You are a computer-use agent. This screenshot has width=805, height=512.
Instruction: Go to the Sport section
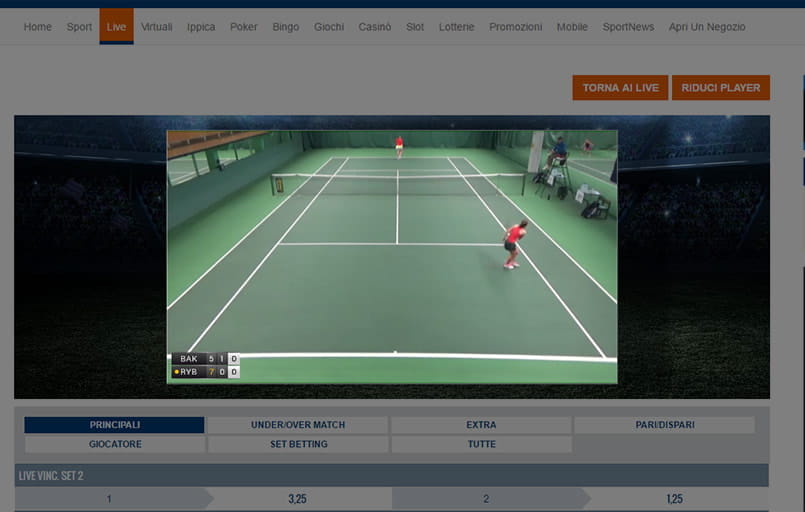[x=79, y=27]
